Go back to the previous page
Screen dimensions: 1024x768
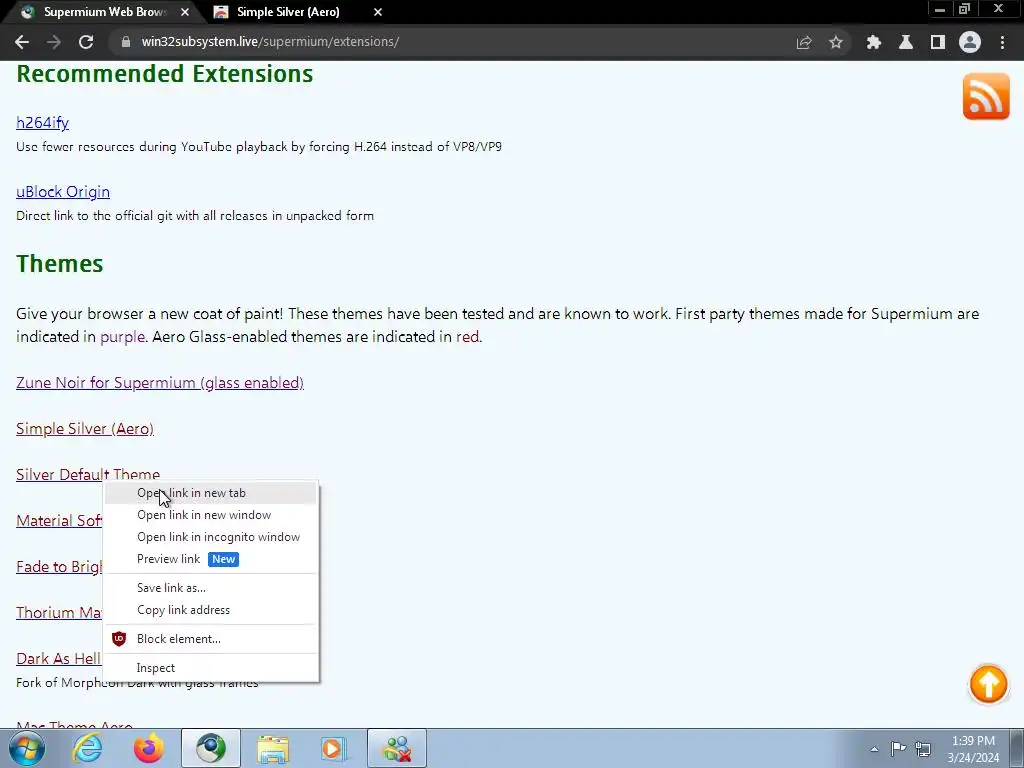tap(22, 42)
